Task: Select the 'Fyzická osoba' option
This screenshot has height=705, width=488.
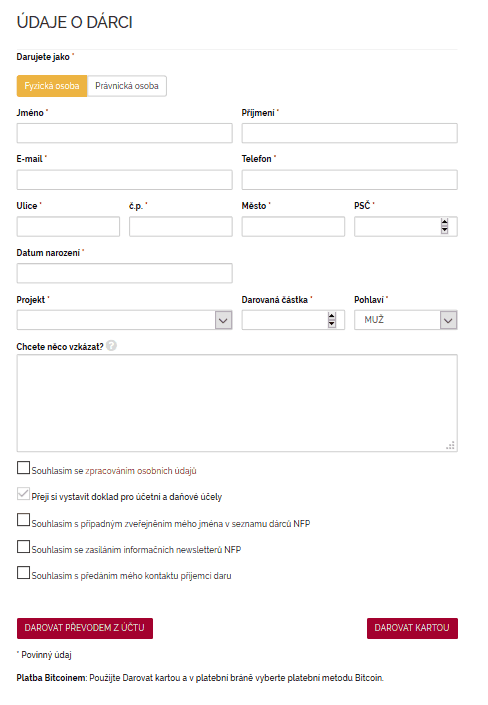Action: click(x=52, y=86)
